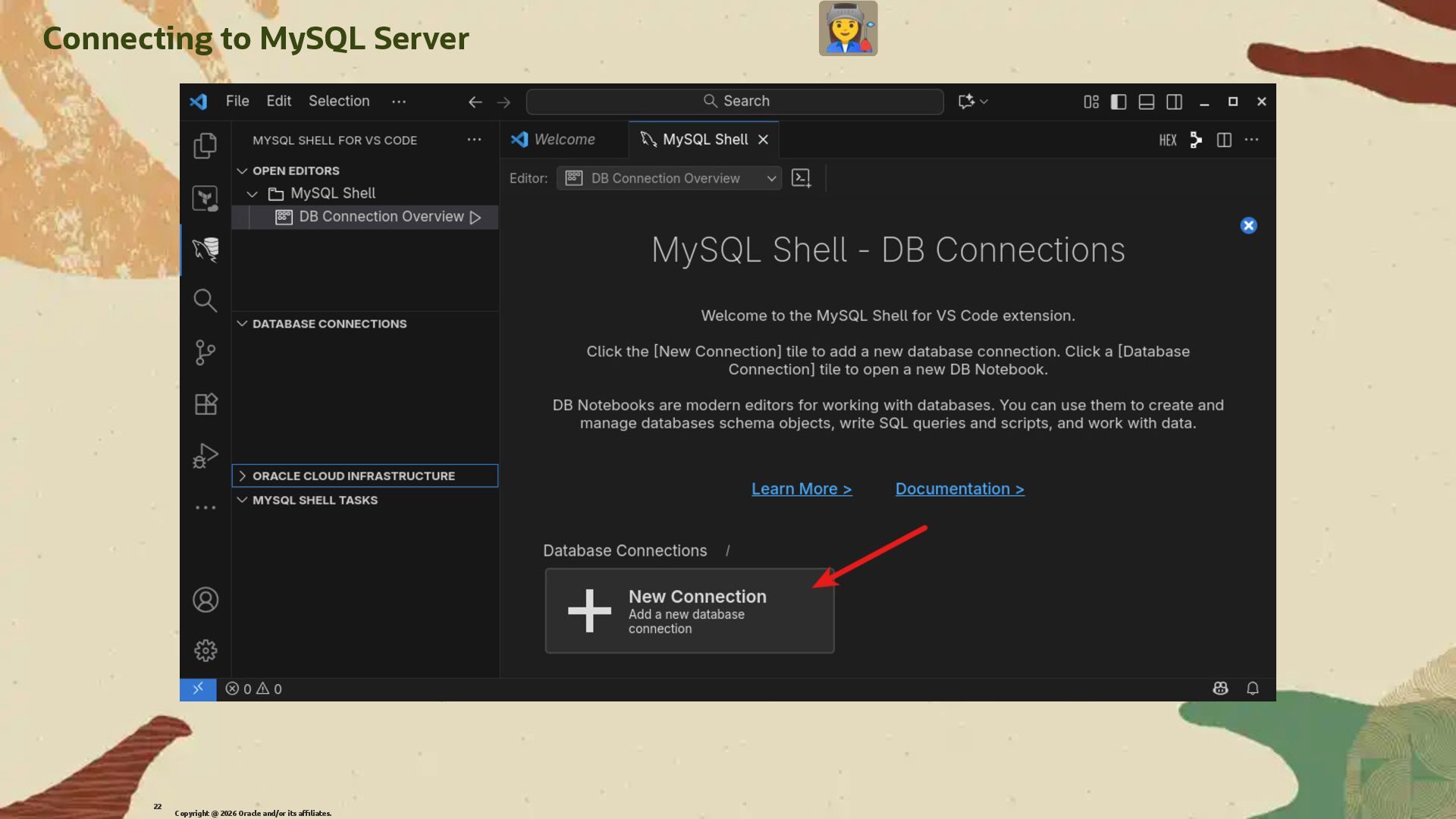Expand Oracle Cloud Infrastructure section

pos(353,476)
